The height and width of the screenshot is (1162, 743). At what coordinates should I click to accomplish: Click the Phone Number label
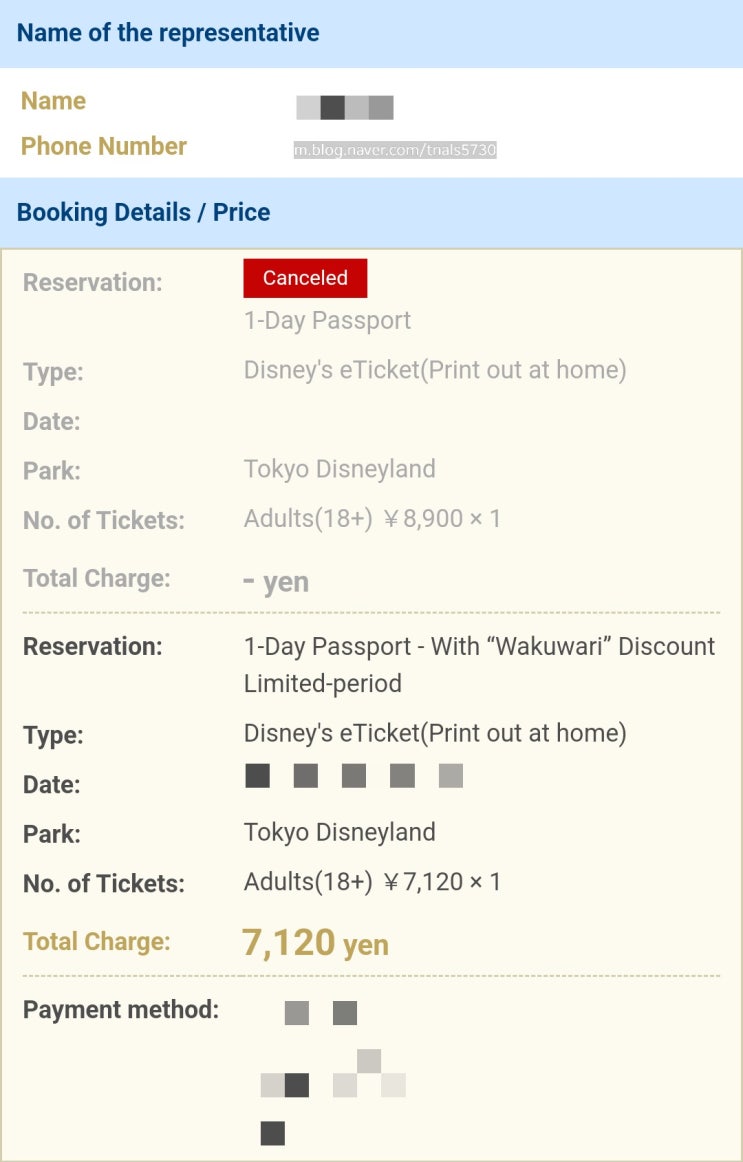pos(104,146)
